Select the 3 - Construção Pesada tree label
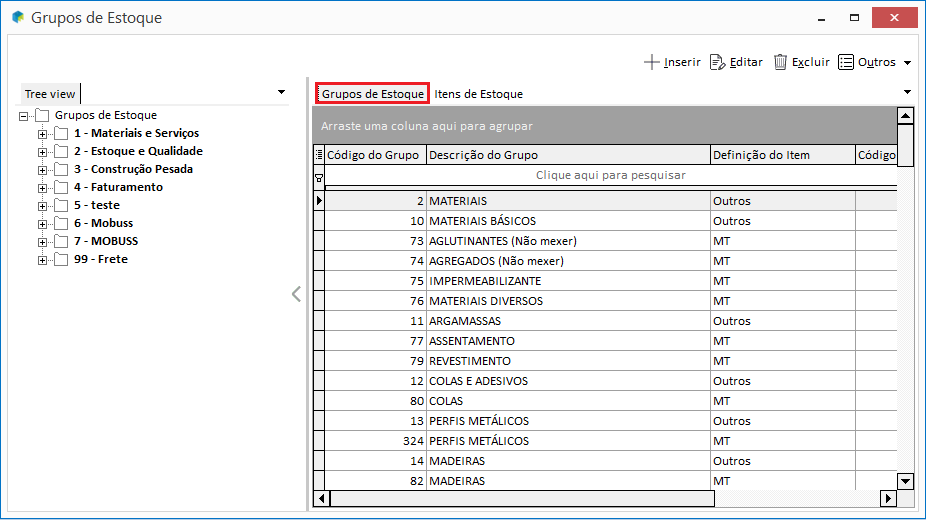Viewport: 926px width, 520px height. tap(133, 169)
